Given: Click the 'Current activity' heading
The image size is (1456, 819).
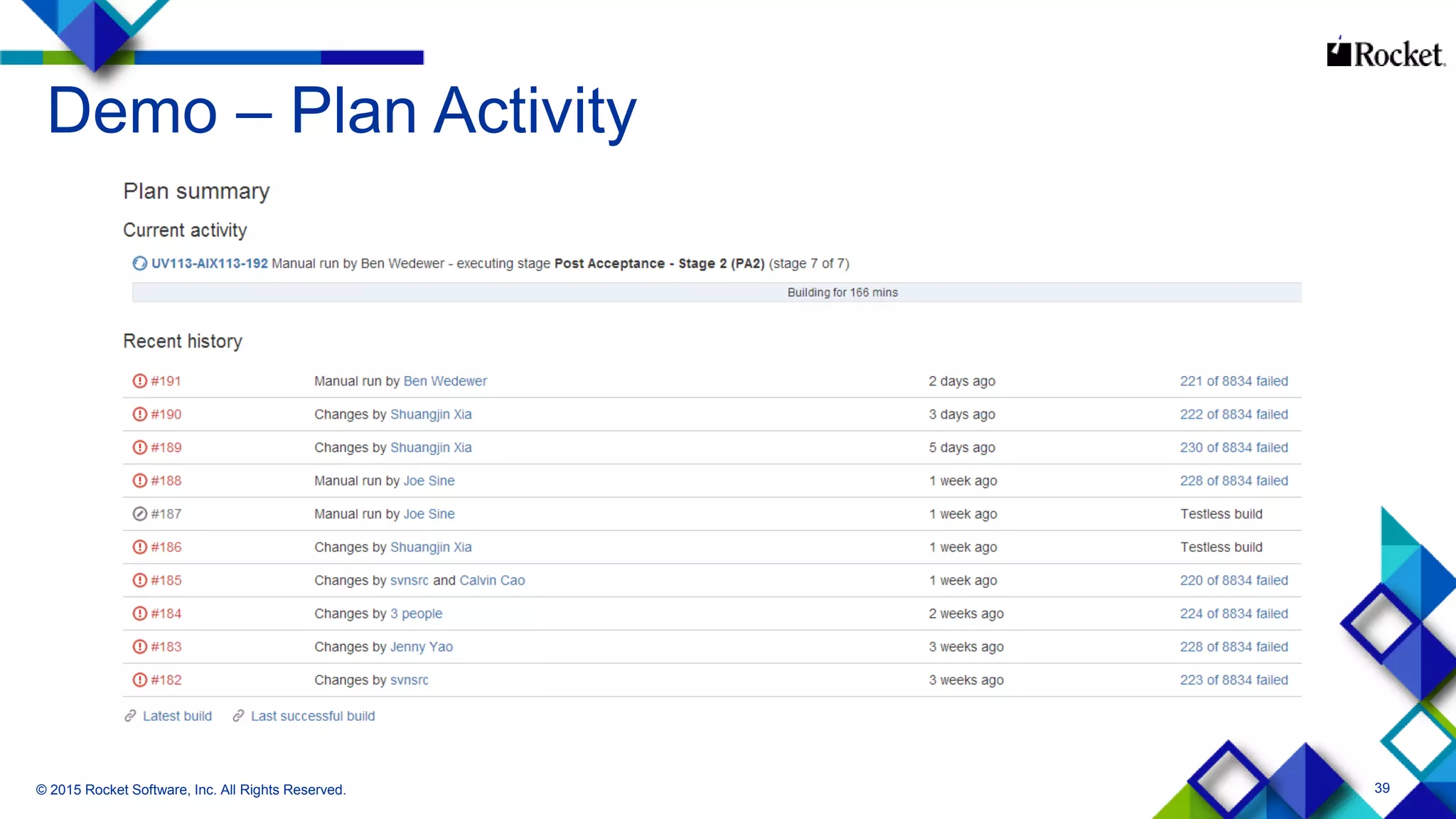Looking at the screenshot, I should [185, 230].
